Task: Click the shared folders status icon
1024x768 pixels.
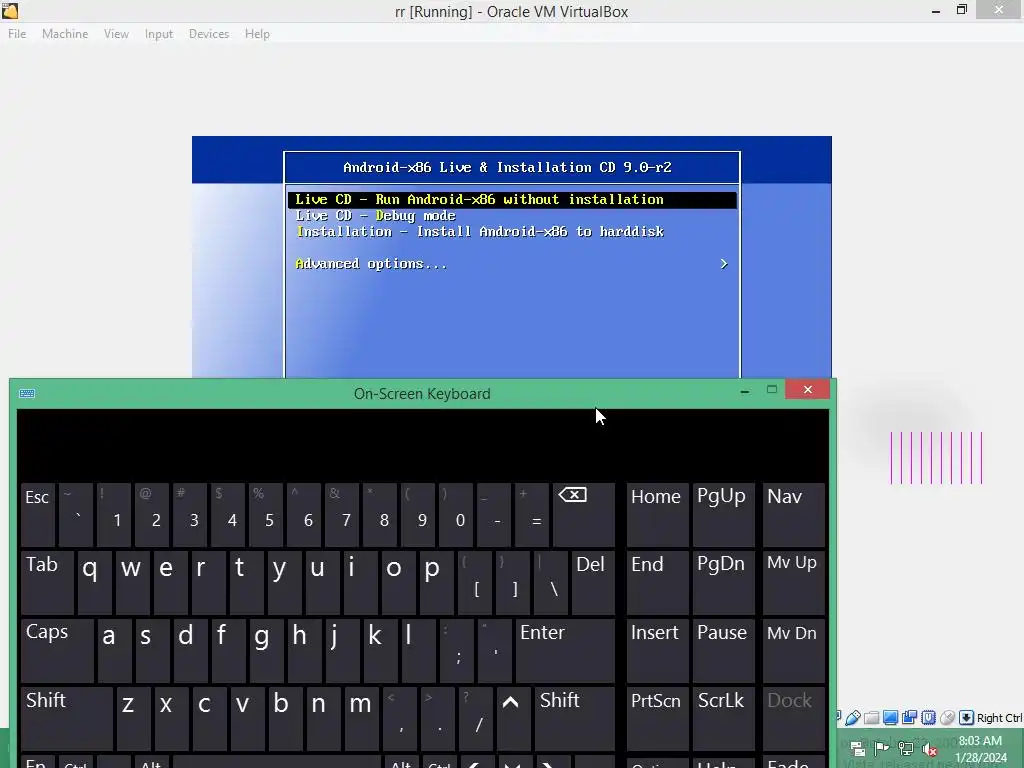Action: (871, 718)
